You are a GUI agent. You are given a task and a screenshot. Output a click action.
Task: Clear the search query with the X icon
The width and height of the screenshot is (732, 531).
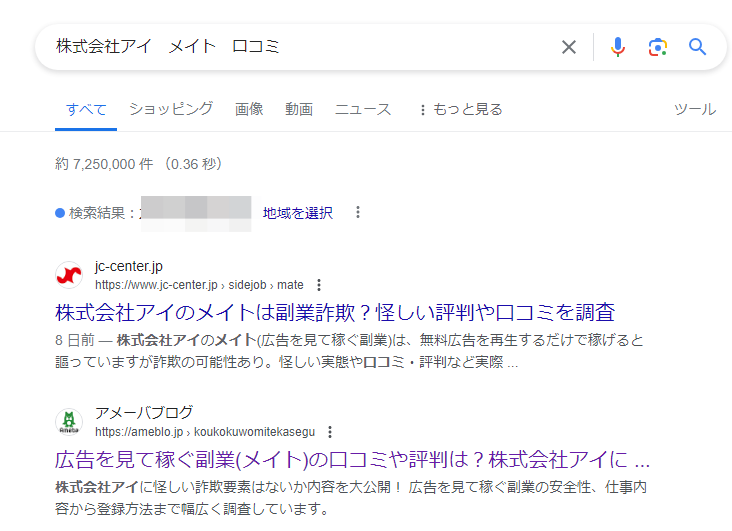[x=569, y=47]
